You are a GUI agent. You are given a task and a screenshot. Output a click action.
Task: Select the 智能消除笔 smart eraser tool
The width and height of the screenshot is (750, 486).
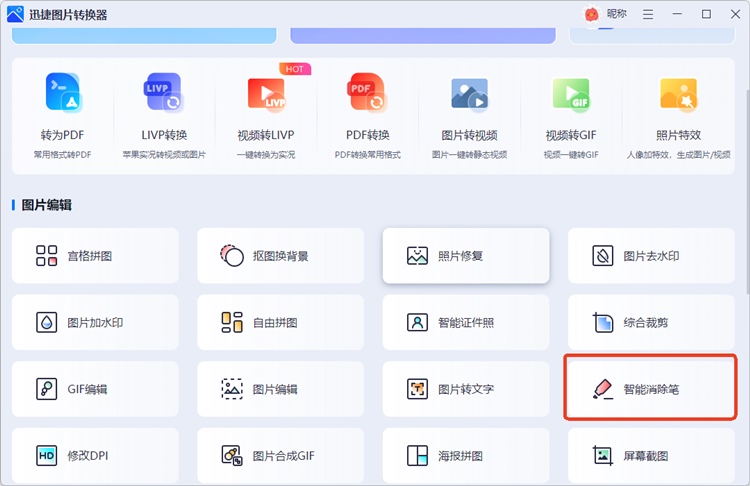[651, 389]
